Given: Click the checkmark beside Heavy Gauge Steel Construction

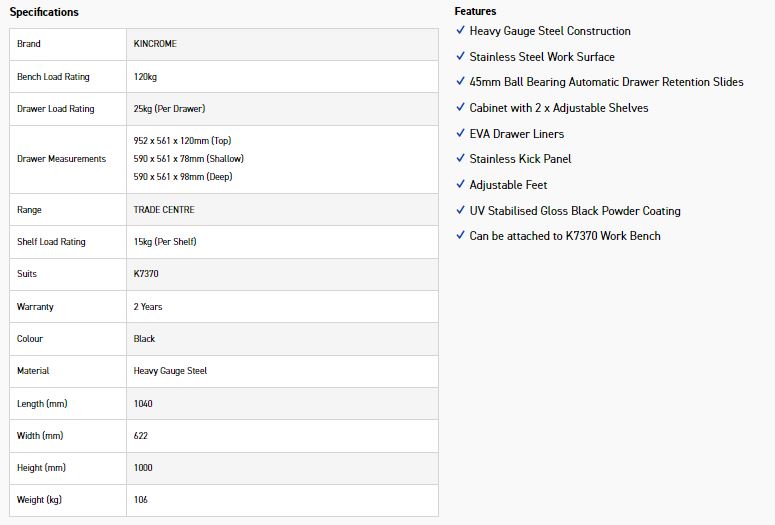Looking at the screenshot, I should (460, 30).
